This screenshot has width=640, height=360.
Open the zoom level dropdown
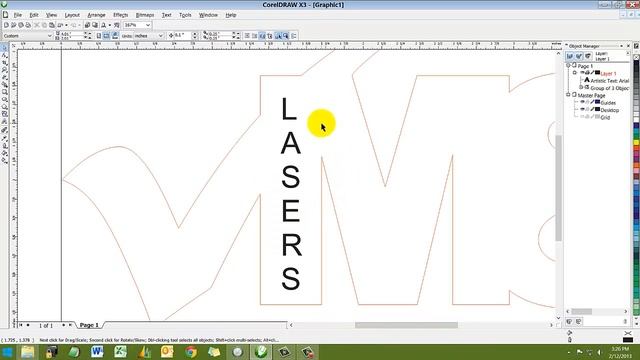tap(148, 25)
